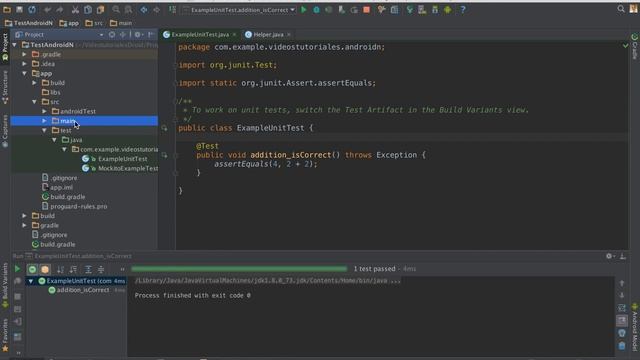Open the Android Model side tab
Screen dimensions: 640x360
tap(635, 327)
